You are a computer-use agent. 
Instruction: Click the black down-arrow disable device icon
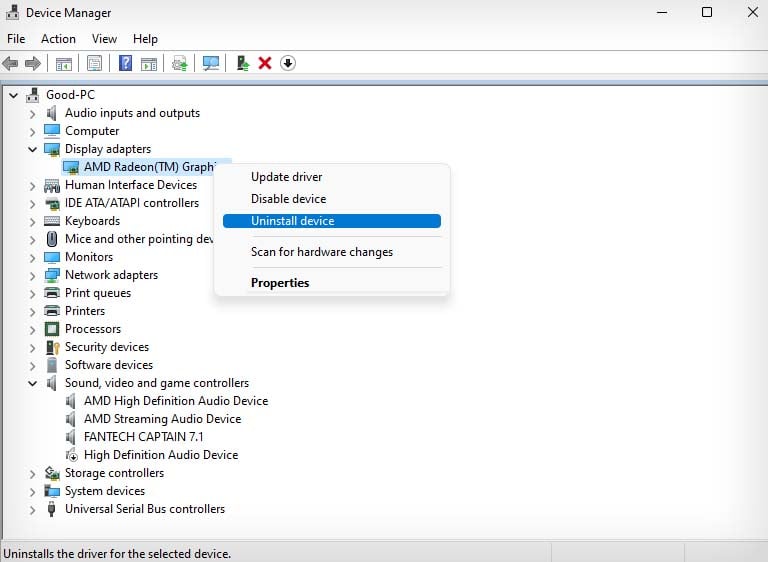coord(288,63)
